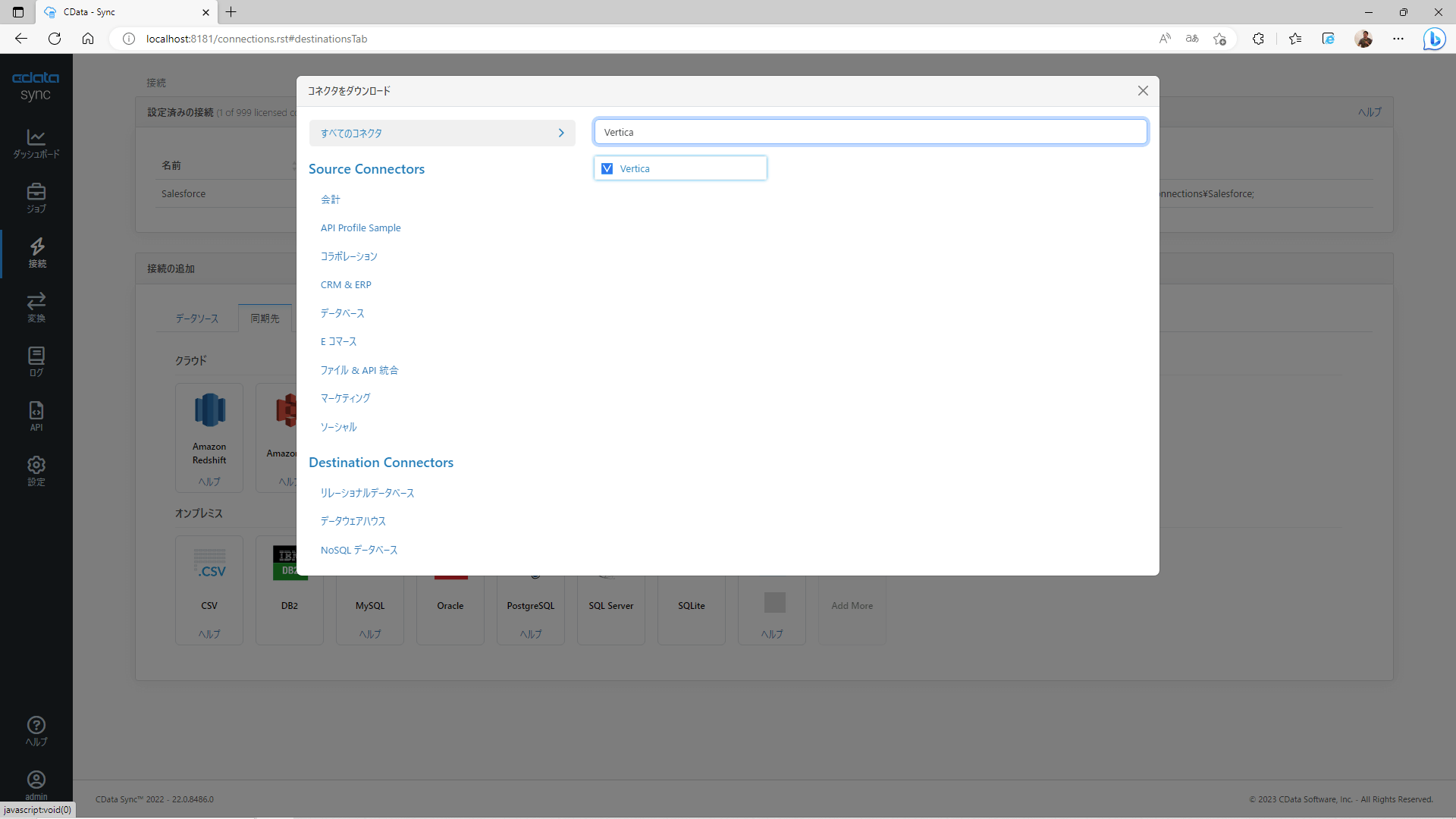This screenshot has width=1456, height=819.
Task: Click the ヘルプ icon in the sidebar
Action: [36, 730]
